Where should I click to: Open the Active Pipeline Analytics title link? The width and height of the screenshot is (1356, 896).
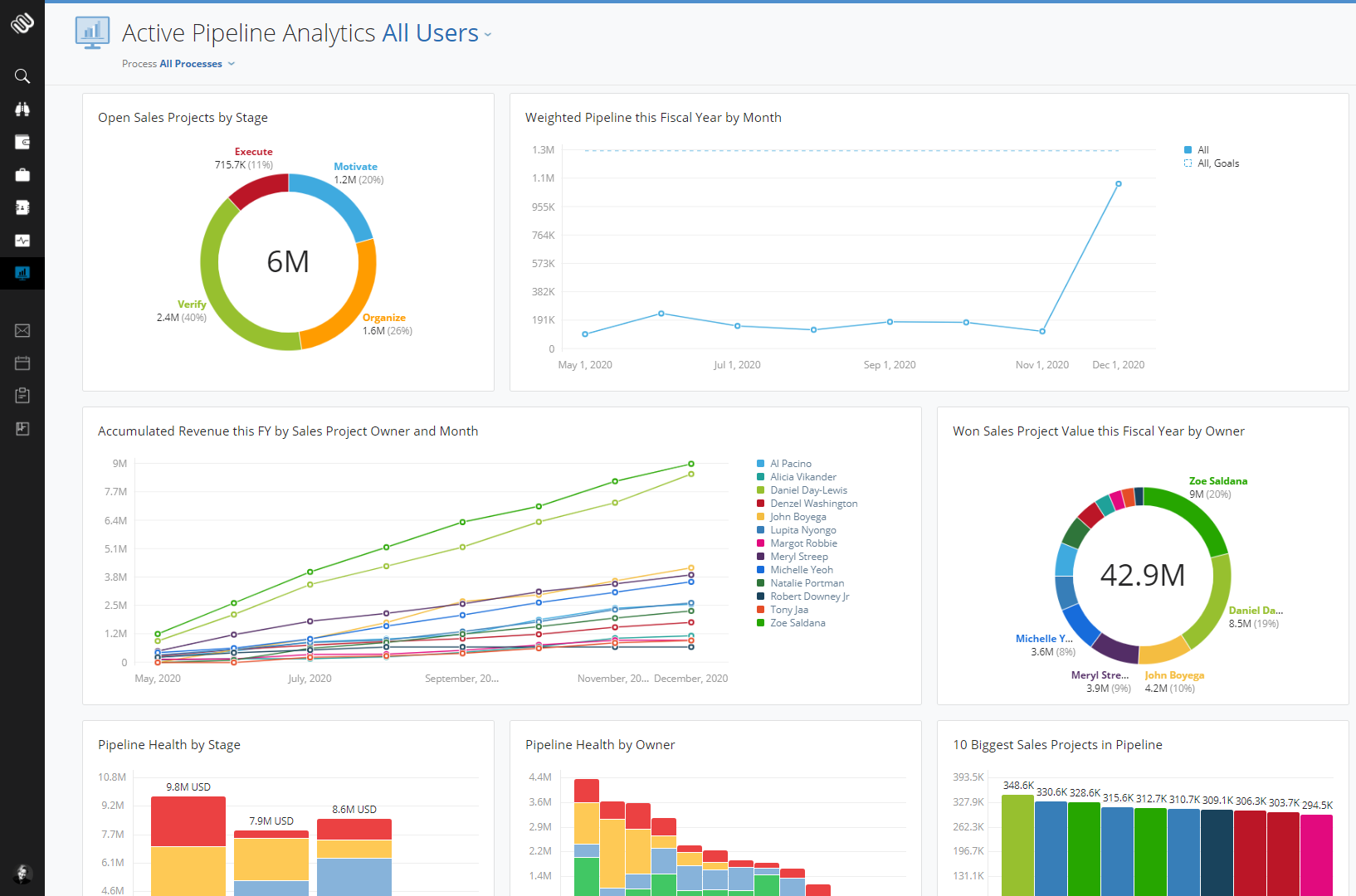[x=249, y=33]
